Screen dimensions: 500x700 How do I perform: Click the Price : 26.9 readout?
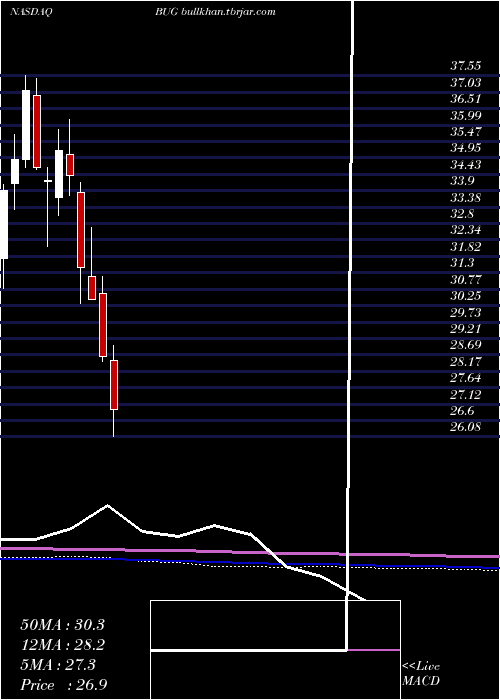62,685
